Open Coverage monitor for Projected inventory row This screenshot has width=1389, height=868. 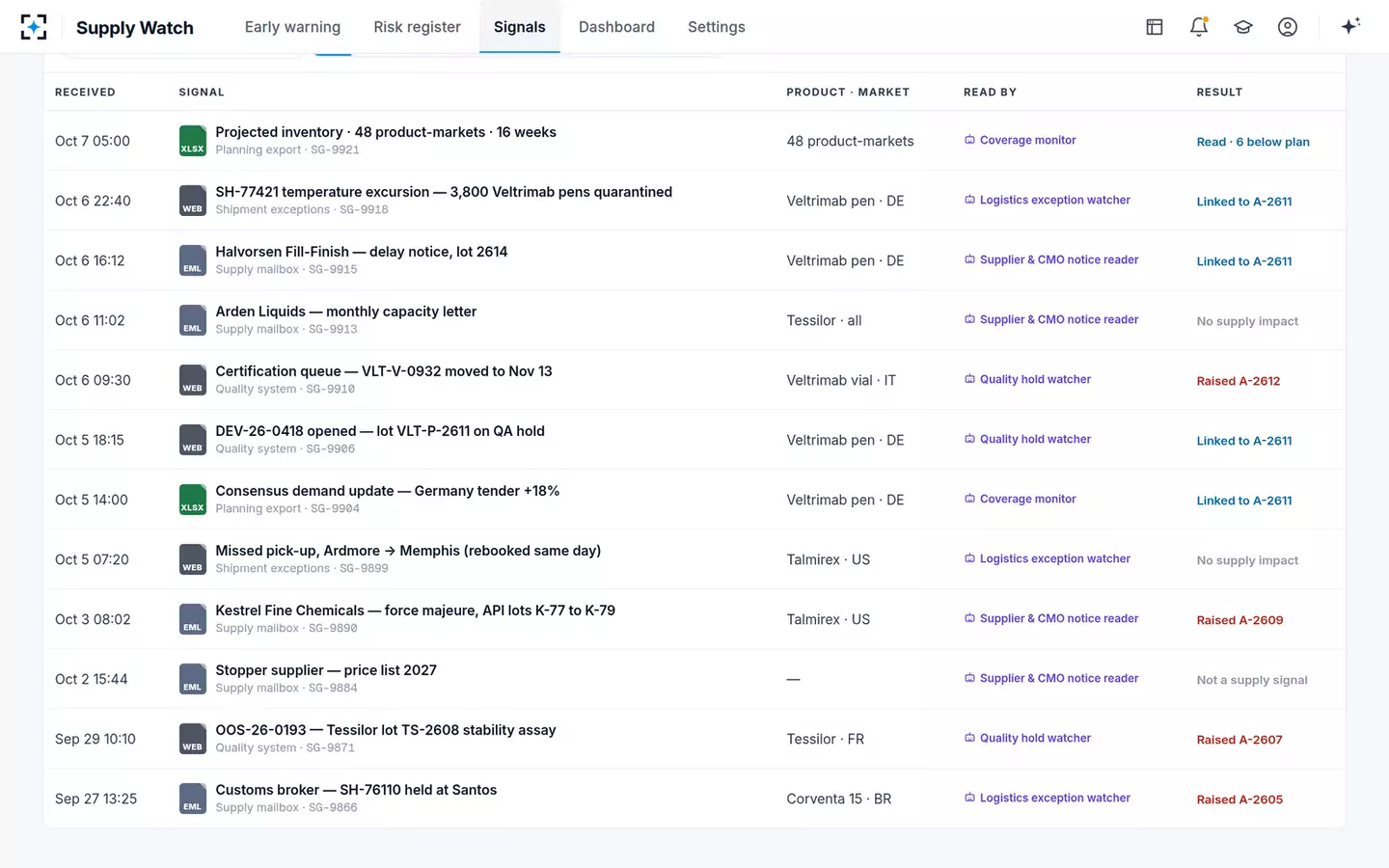(x=1021, y=140)
